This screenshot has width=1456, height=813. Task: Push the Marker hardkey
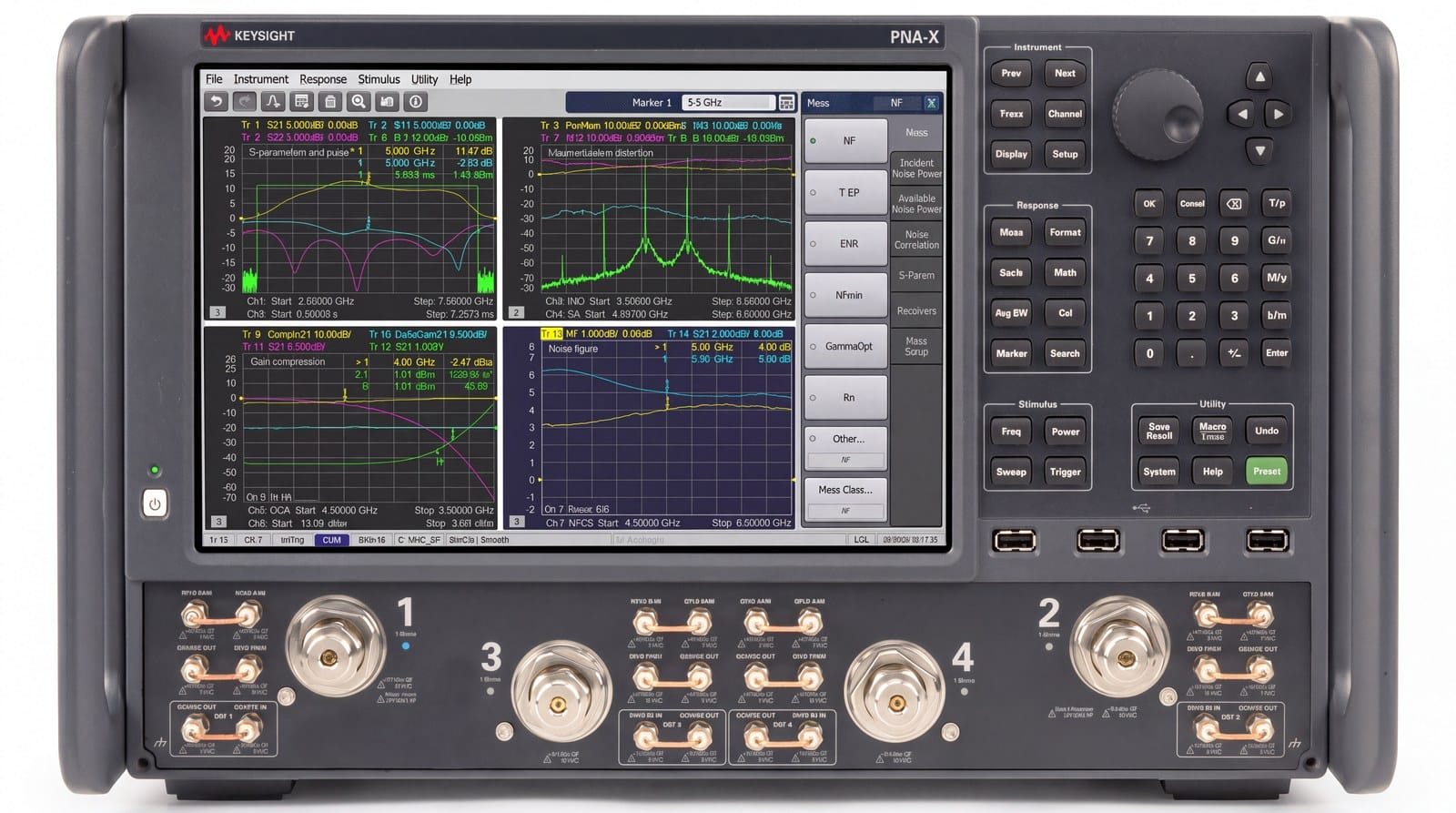click(1011, 353)
